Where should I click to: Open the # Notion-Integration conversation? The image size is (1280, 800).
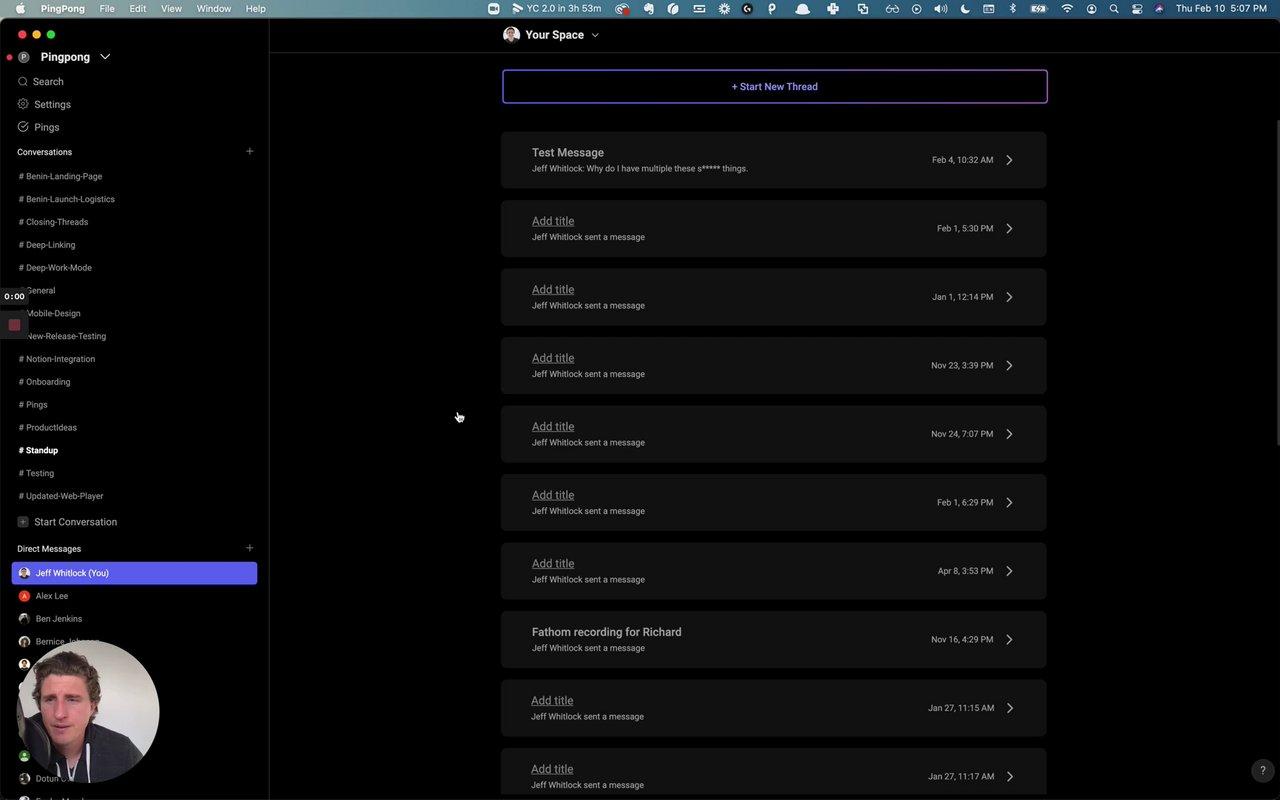click(57, 359)
